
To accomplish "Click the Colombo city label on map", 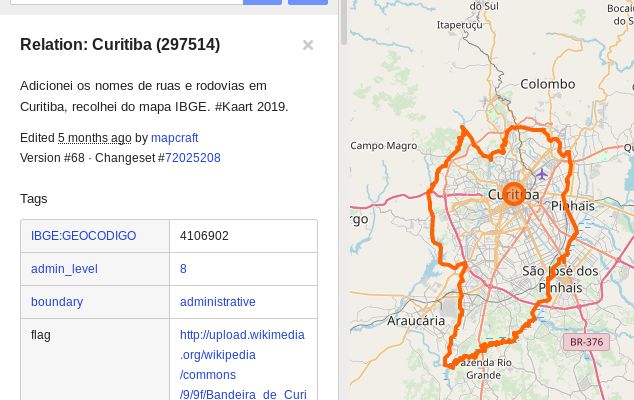I will (x=547, y=84).
